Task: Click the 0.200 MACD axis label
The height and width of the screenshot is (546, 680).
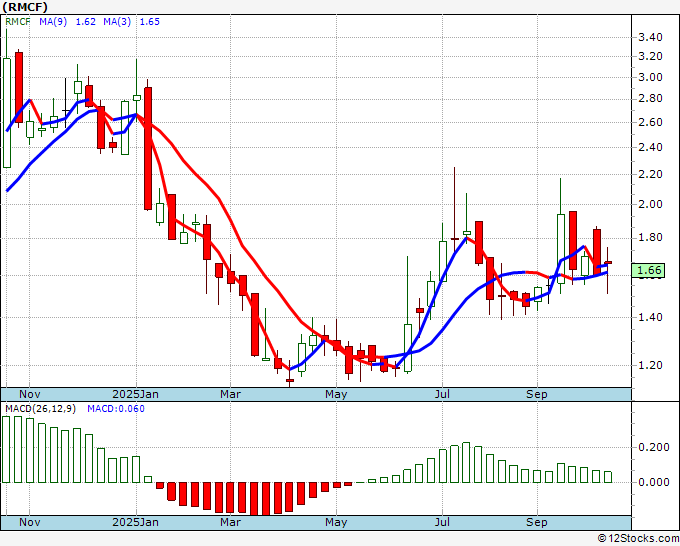Action: [654, 449]
